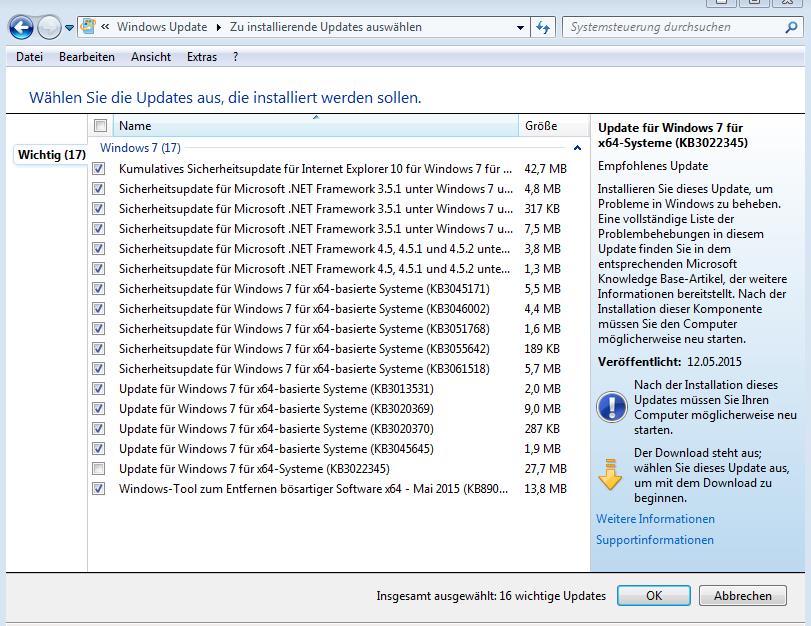Cancel with the Abbrechen button
Viewport: 811px width, 626px height.
[x=743, y=595]
